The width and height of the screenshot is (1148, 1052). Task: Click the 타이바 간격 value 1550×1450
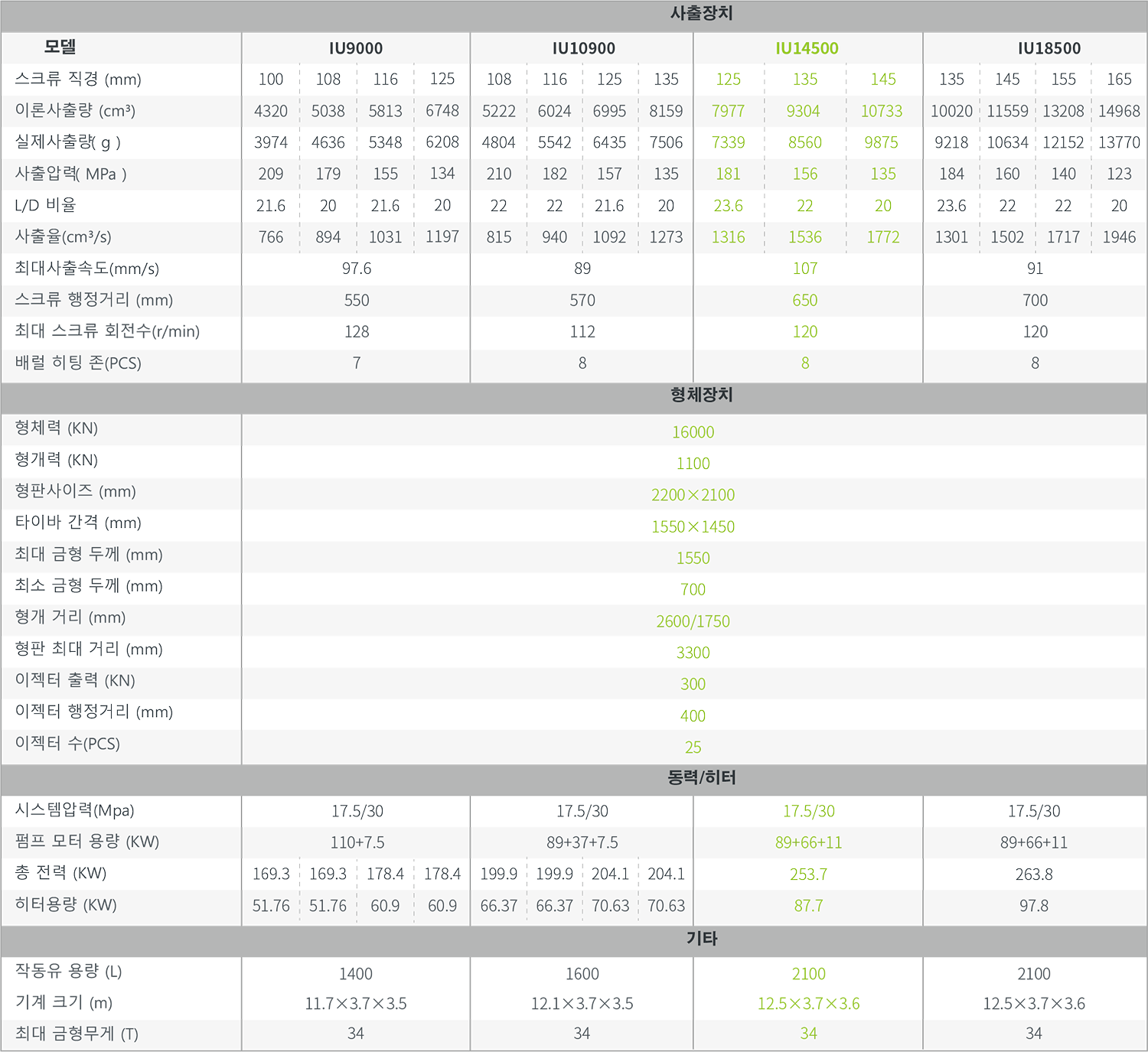point(693,526)
